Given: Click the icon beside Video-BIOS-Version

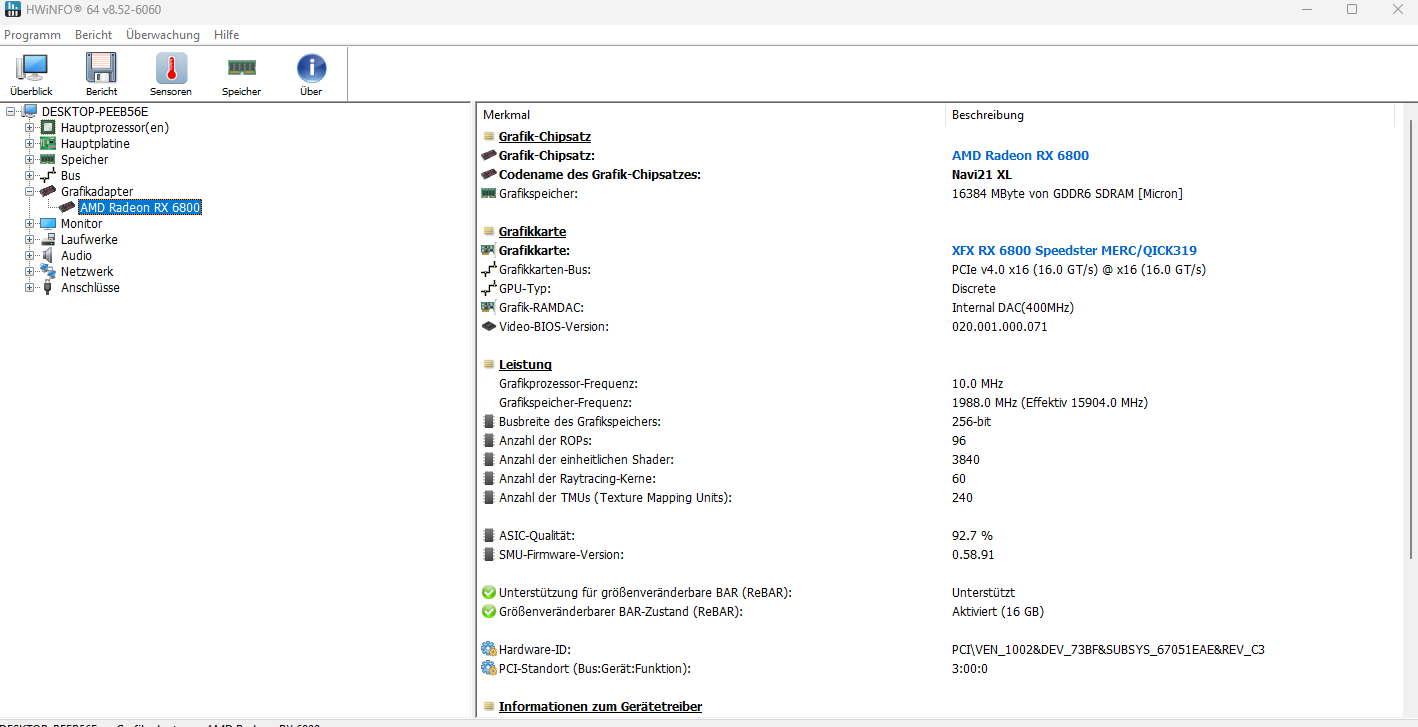Looking at the screenshot, I should [x=489, y=326].
